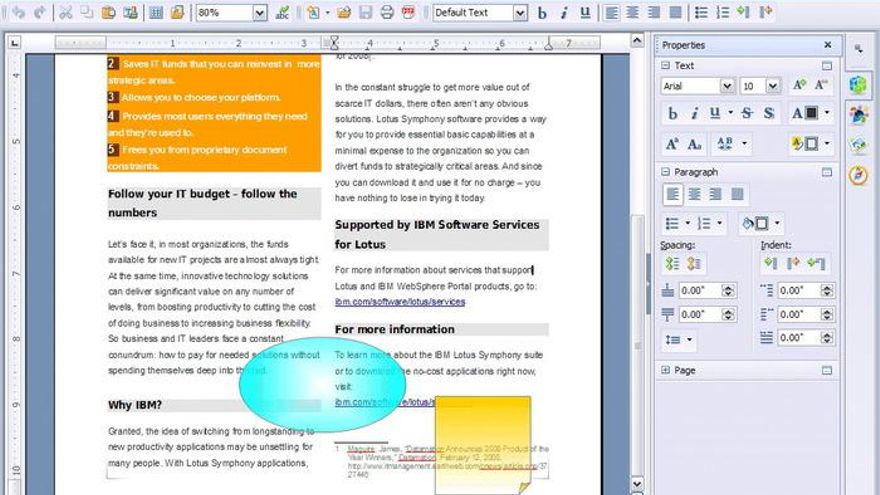Click strikethrough icon in Properties panel

tap(747, 113)
